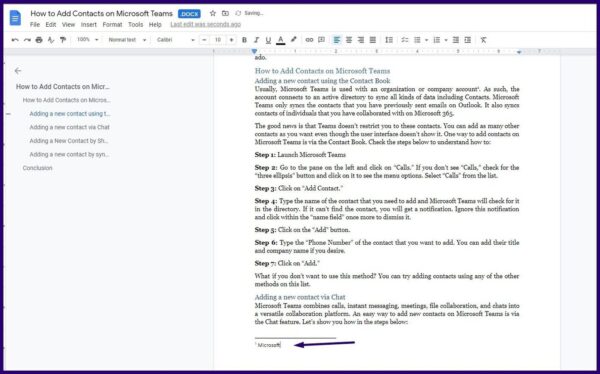Open the Normal text style dropdown
Image resolution: width=600 pixels, height=374 pixels.
[127, 40]
